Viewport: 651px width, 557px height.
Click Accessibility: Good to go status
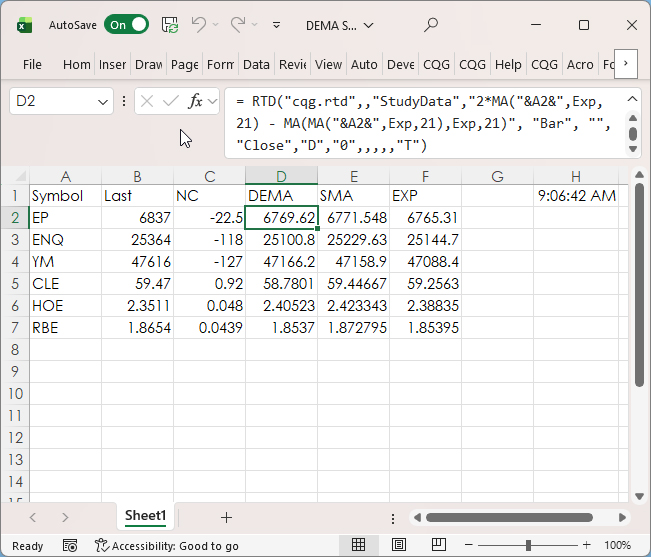(x=167, y=546)
